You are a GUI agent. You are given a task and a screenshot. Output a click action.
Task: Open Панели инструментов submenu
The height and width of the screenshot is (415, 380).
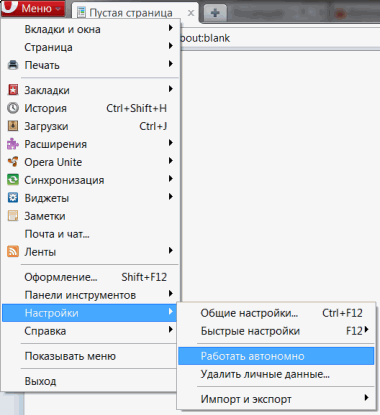click(91, 295)
